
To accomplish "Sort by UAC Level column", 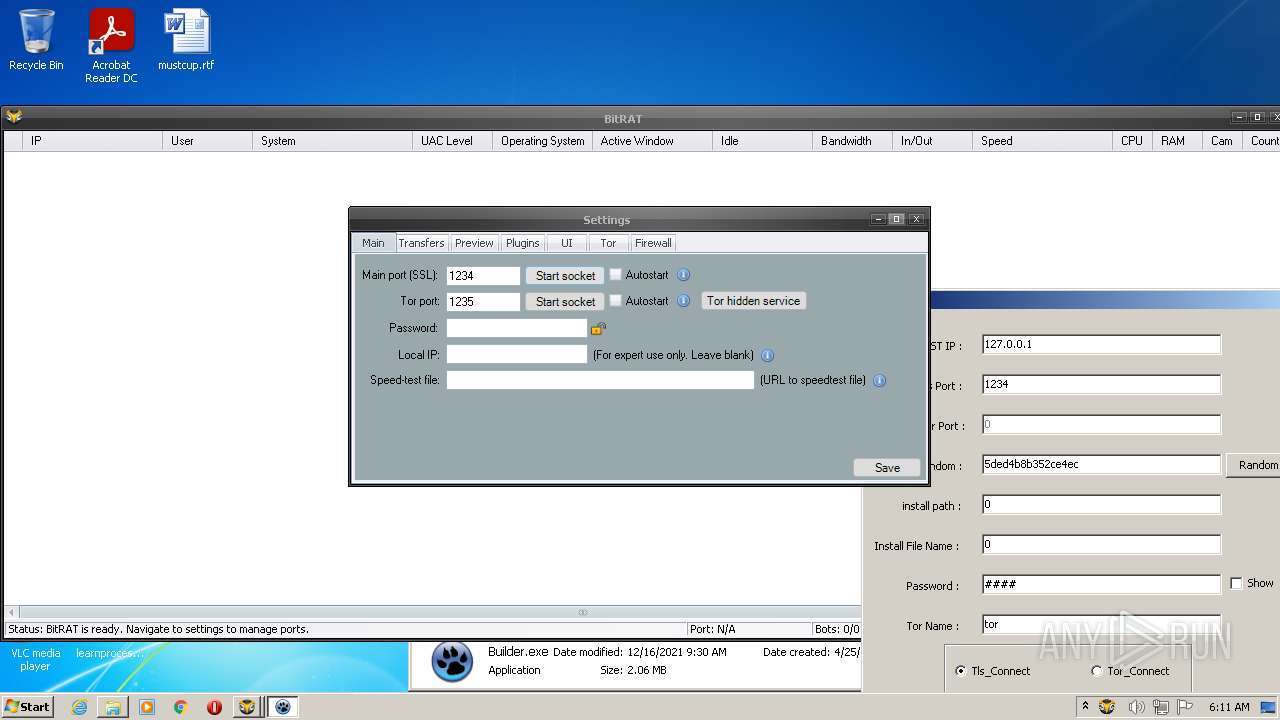I will (x=452, y=141).
